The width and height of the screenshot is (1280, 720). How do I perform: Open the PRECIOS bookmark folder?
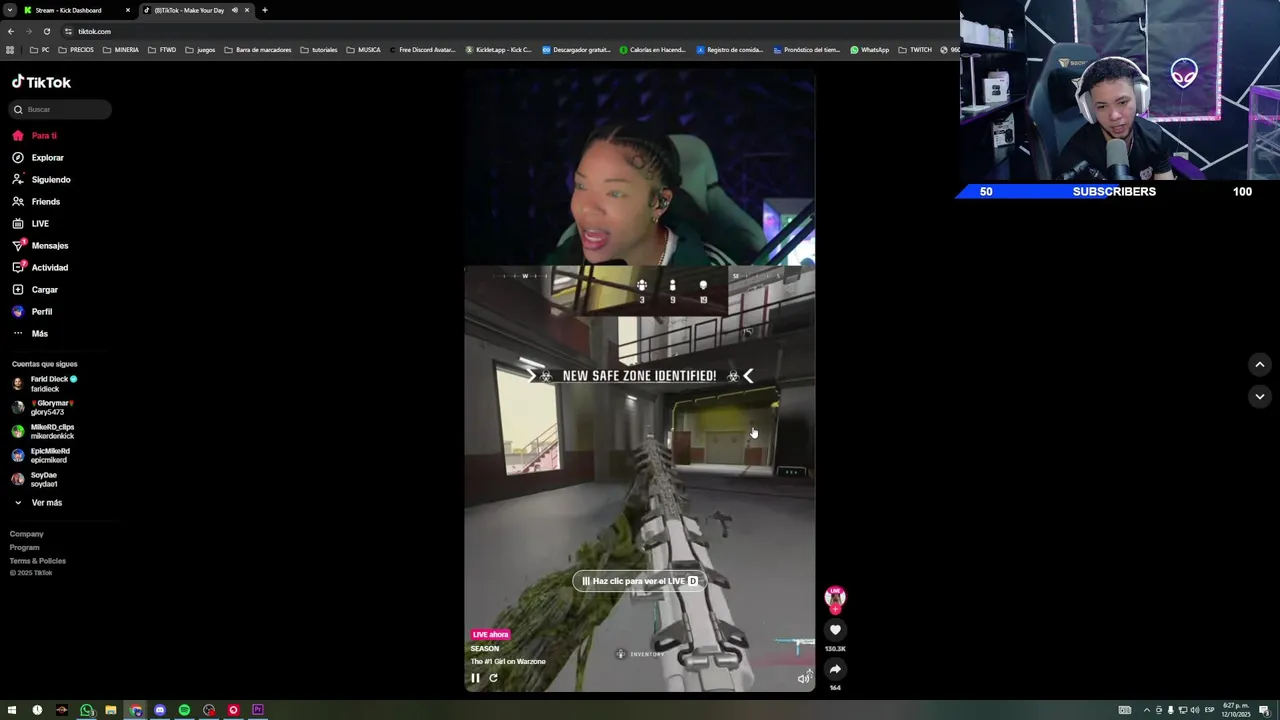(75, 49)
